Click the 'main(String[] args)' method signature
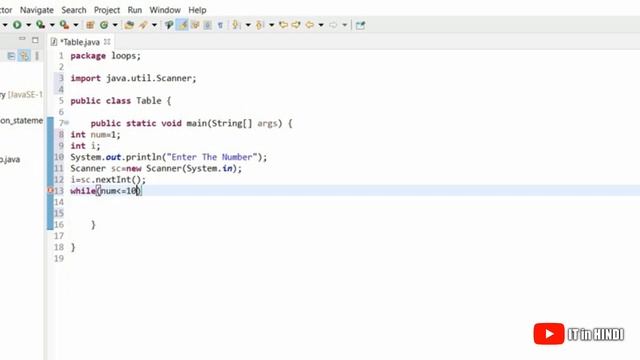 tap(234, 123)
